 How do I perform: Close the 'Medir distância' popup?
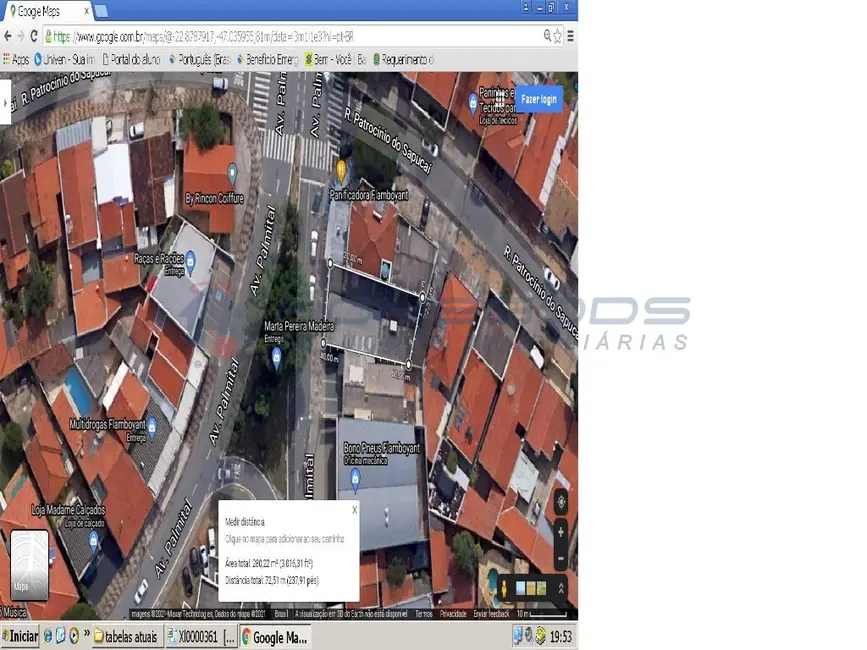point(353,509)
